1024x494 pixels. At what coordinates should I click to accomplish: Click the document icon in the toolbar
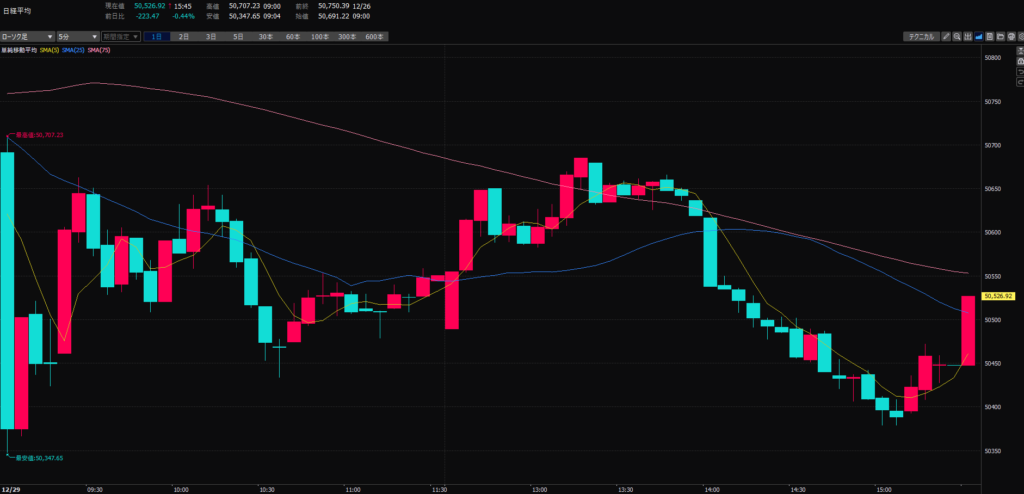point(990,36)
